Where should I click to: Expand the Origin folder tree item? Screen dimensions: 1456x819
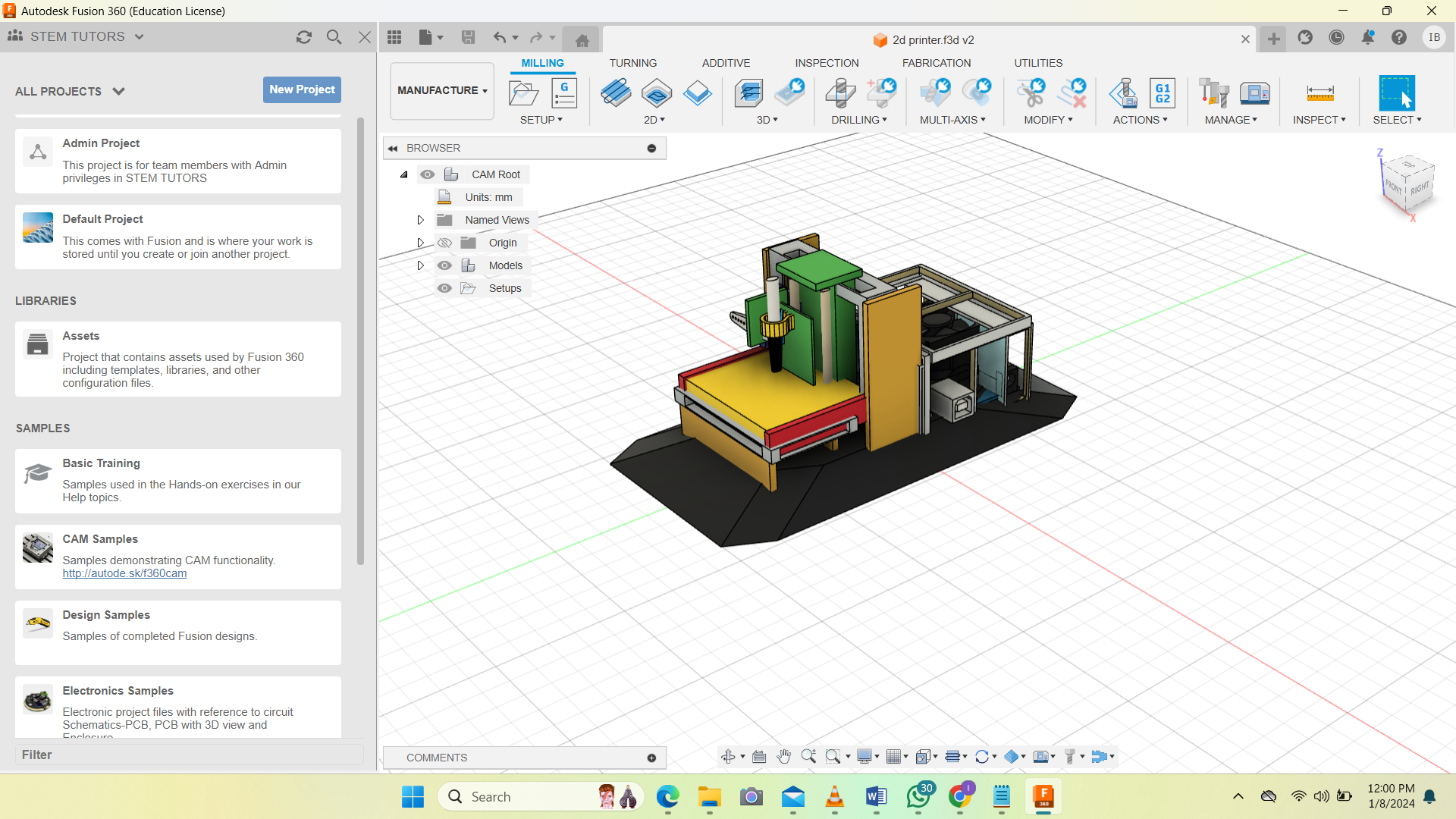421,242
